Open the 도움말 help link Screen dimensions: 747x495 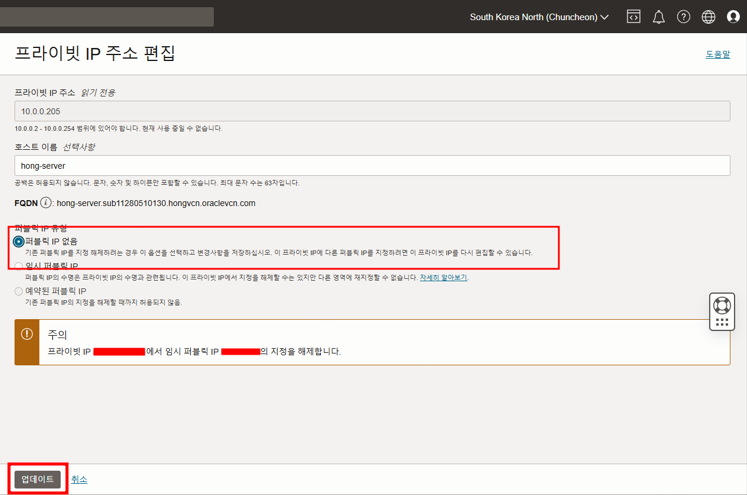[x=717, y=54]
